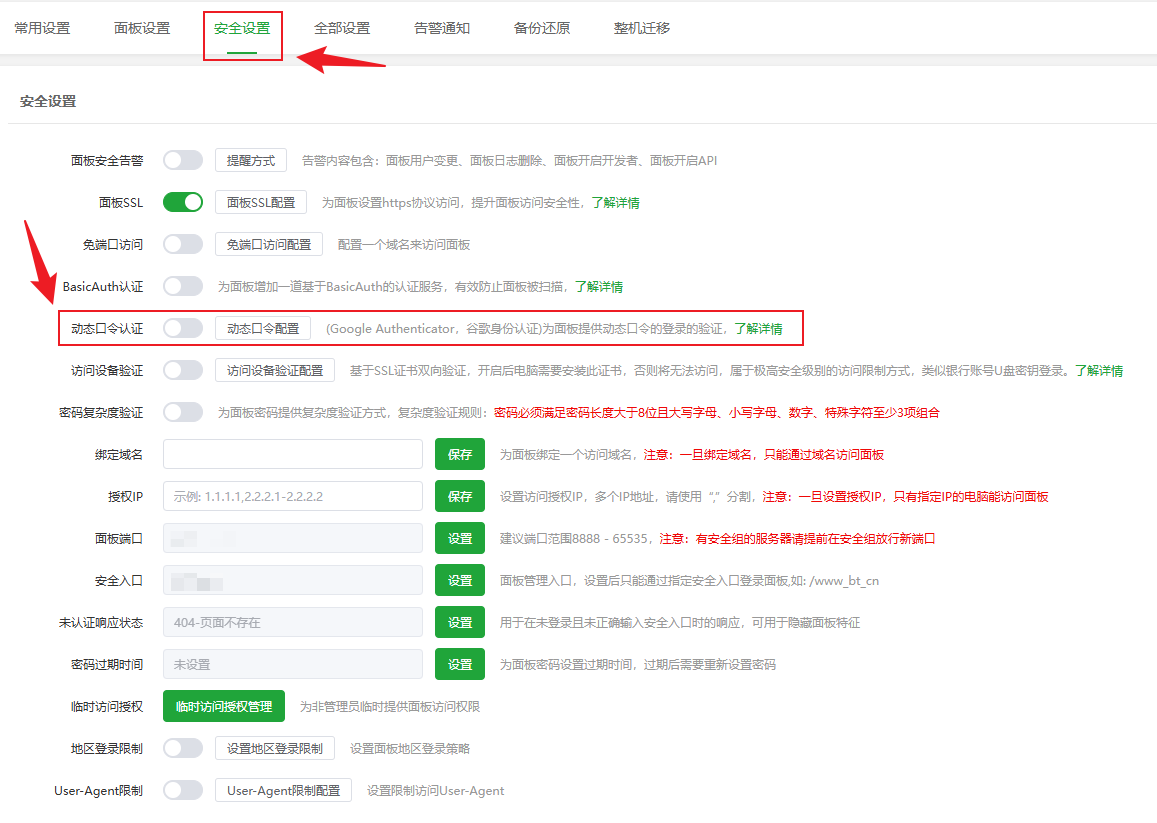Switch to the 常用设置 tab
Screen dimensions: 1157x823
[42, 28]
